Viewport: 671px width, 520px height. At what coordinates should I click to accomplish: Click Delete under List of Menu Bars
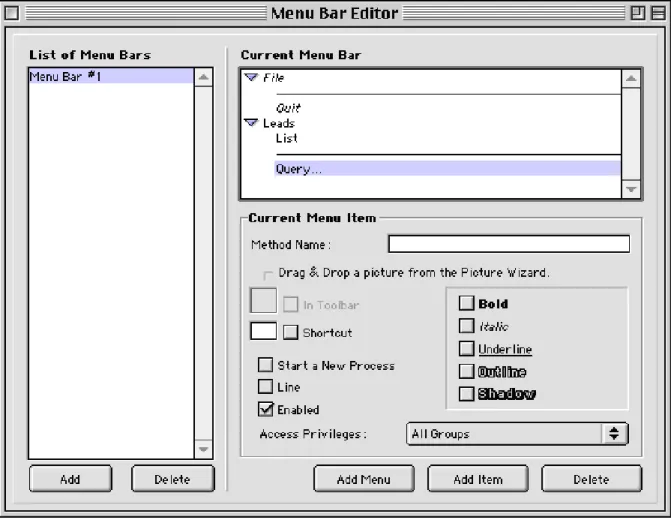click(172, 479)
